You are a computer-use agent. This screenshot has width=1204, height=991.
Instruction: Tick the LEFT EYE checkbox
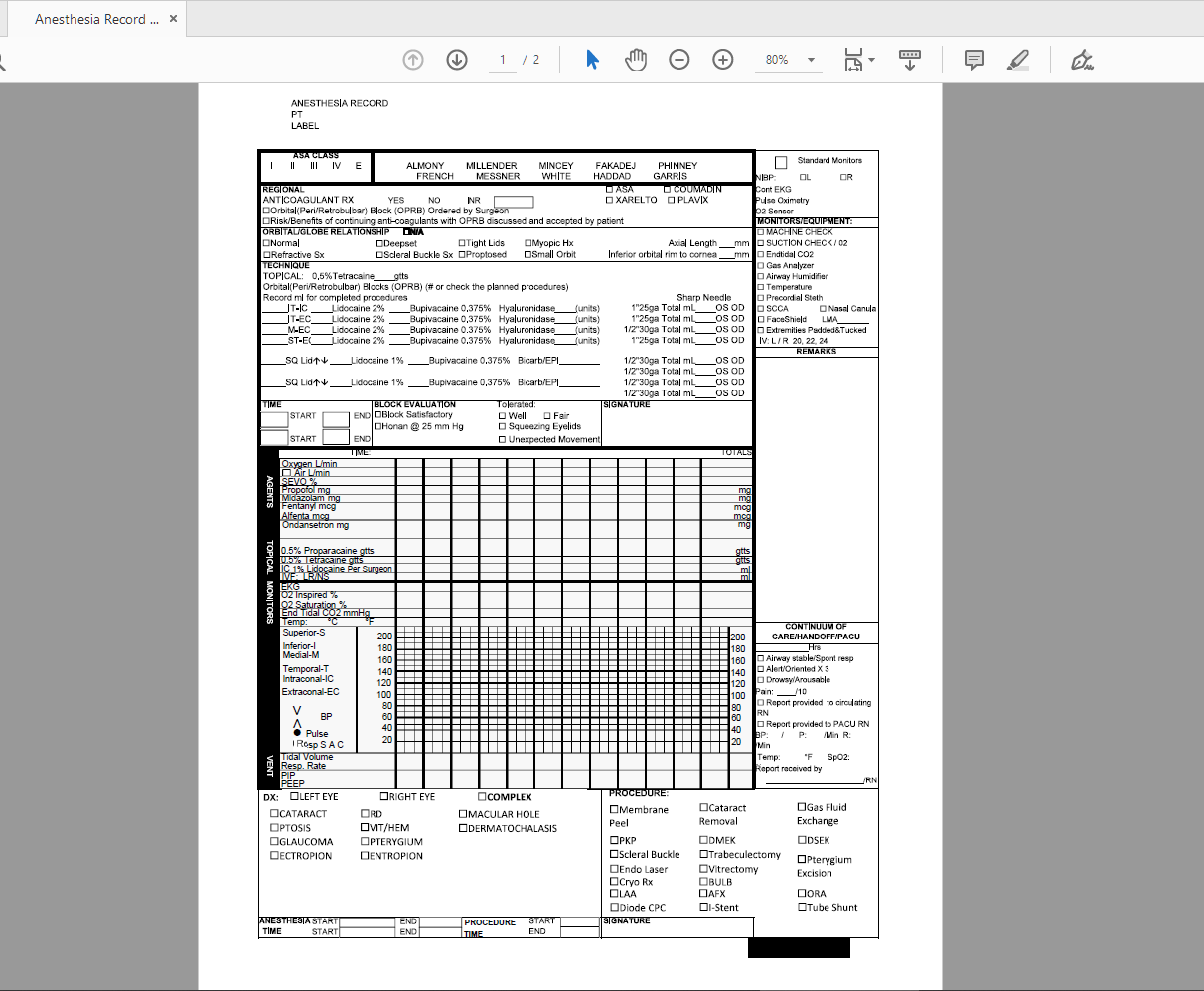point(295,796)
